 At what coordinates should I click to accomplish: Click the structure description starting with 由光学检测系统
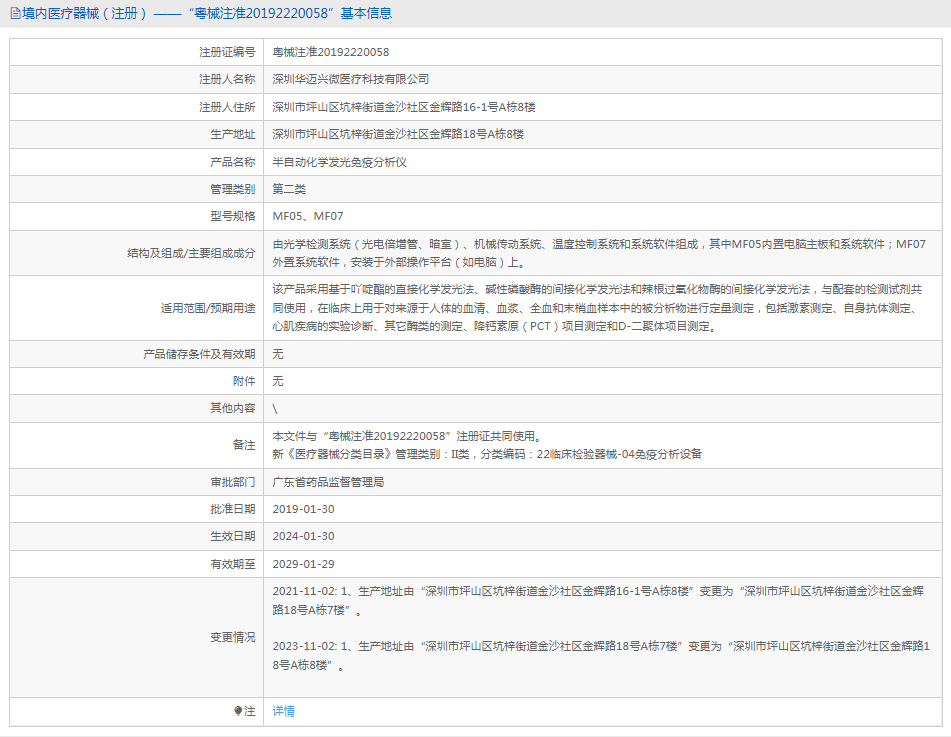tap(599, 253)
